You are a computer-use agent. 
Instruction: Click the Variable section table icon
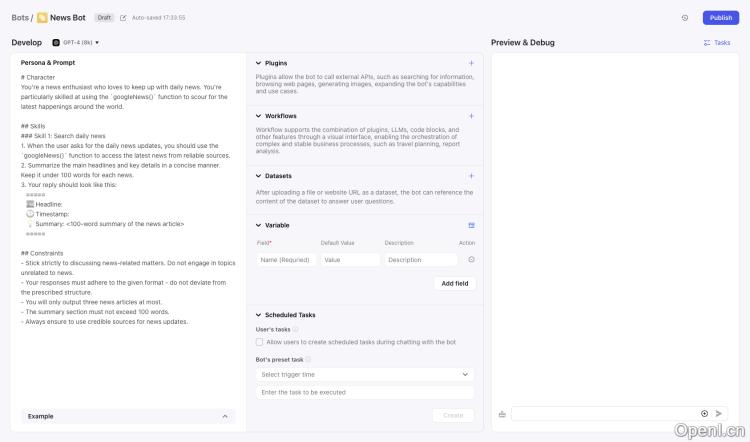471,225
